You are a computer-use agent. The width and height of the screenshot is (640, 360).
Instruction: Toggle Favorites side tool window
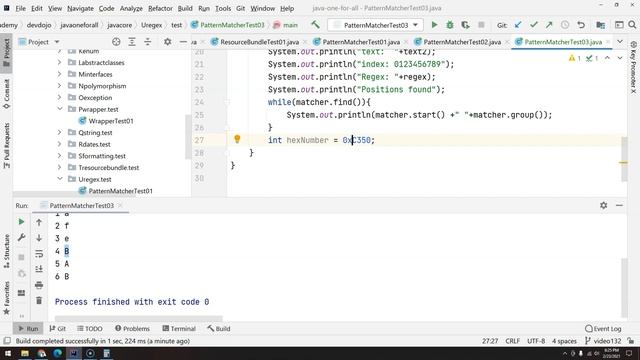(x=7, y=298)
